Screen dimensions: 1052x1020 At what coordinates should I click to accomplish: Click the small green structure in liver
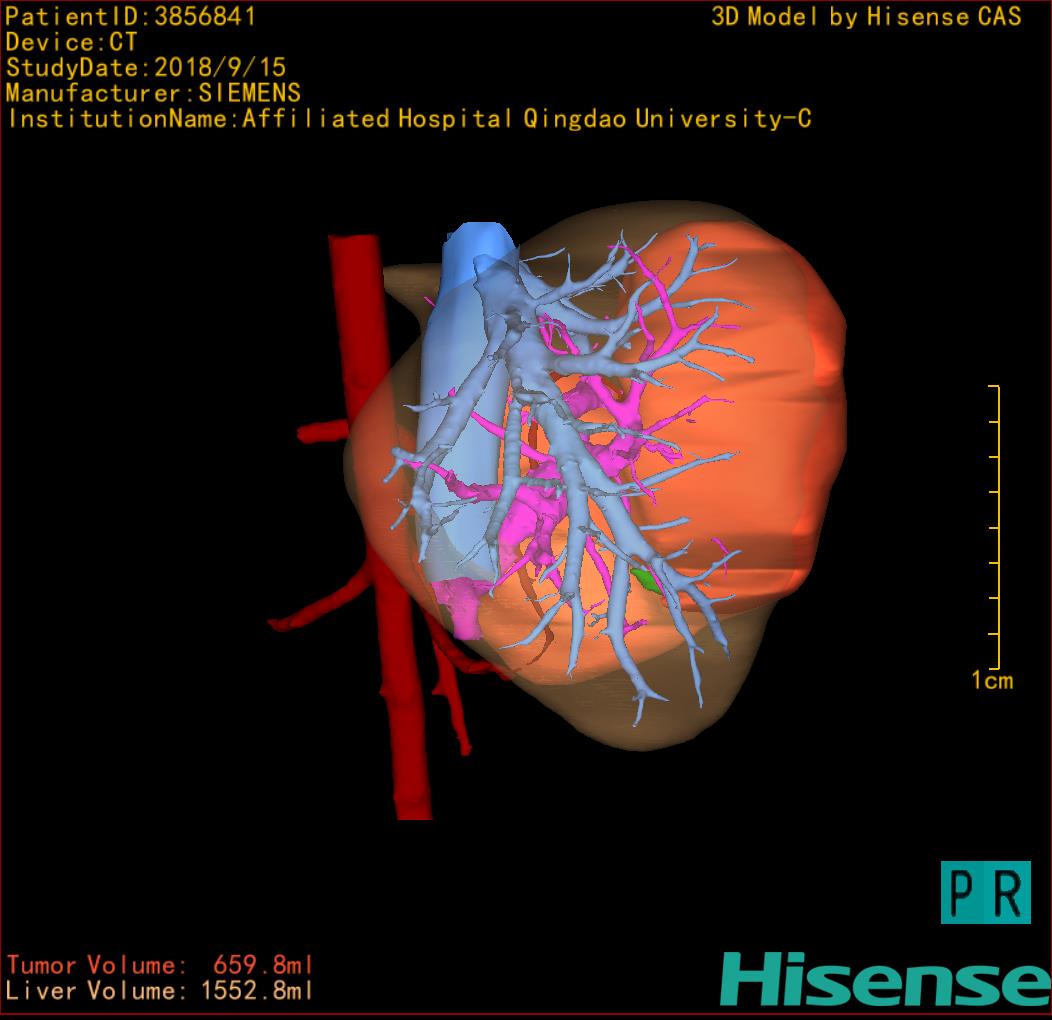click(646, 578)
